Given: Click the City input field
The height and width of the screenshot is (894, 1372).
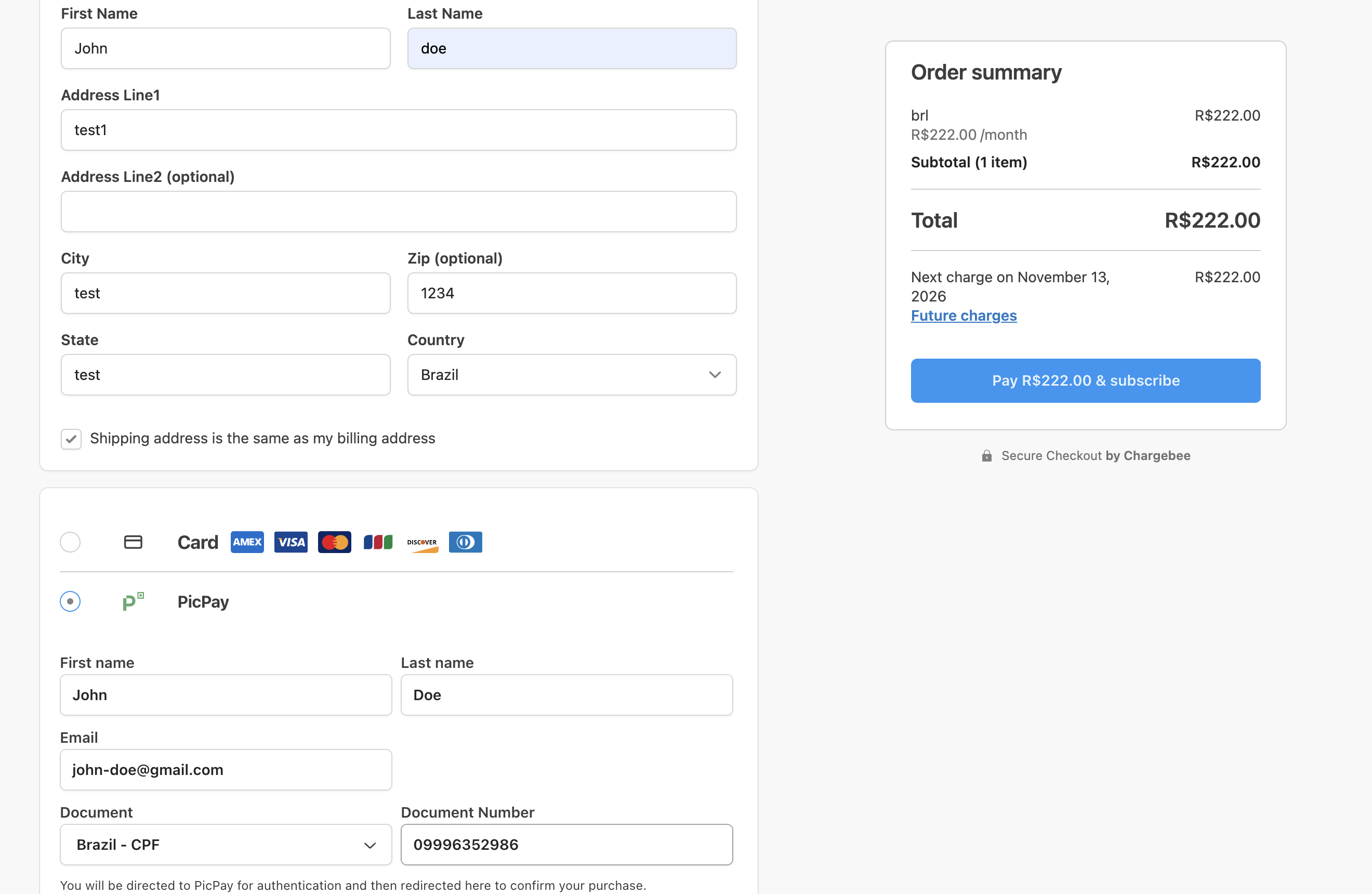Looking at the screenshot, I should [x=226, y=293].
